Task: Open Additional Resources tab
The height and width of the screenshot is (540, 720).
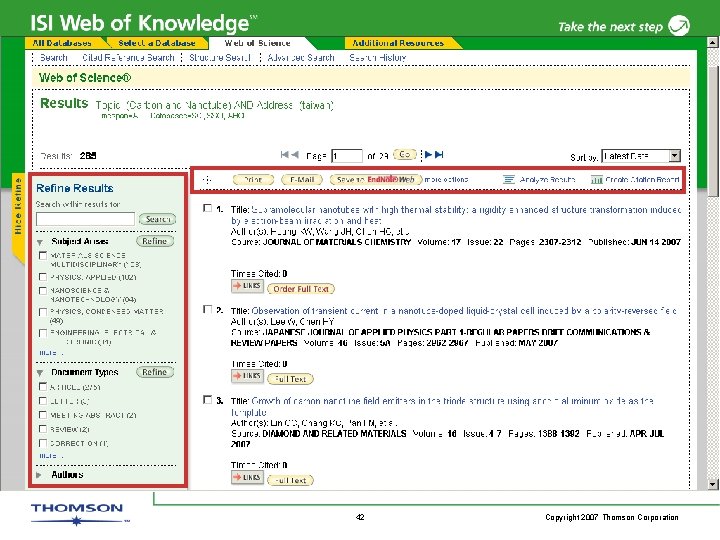Action: click(398, 43)
